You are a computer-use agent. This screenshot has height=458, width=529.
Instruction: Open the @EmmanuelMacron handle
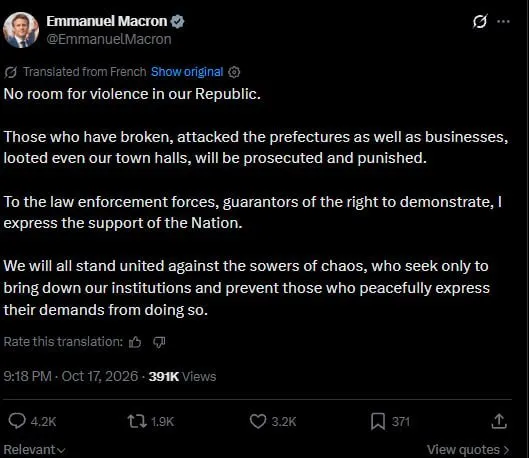click(109, 39)
